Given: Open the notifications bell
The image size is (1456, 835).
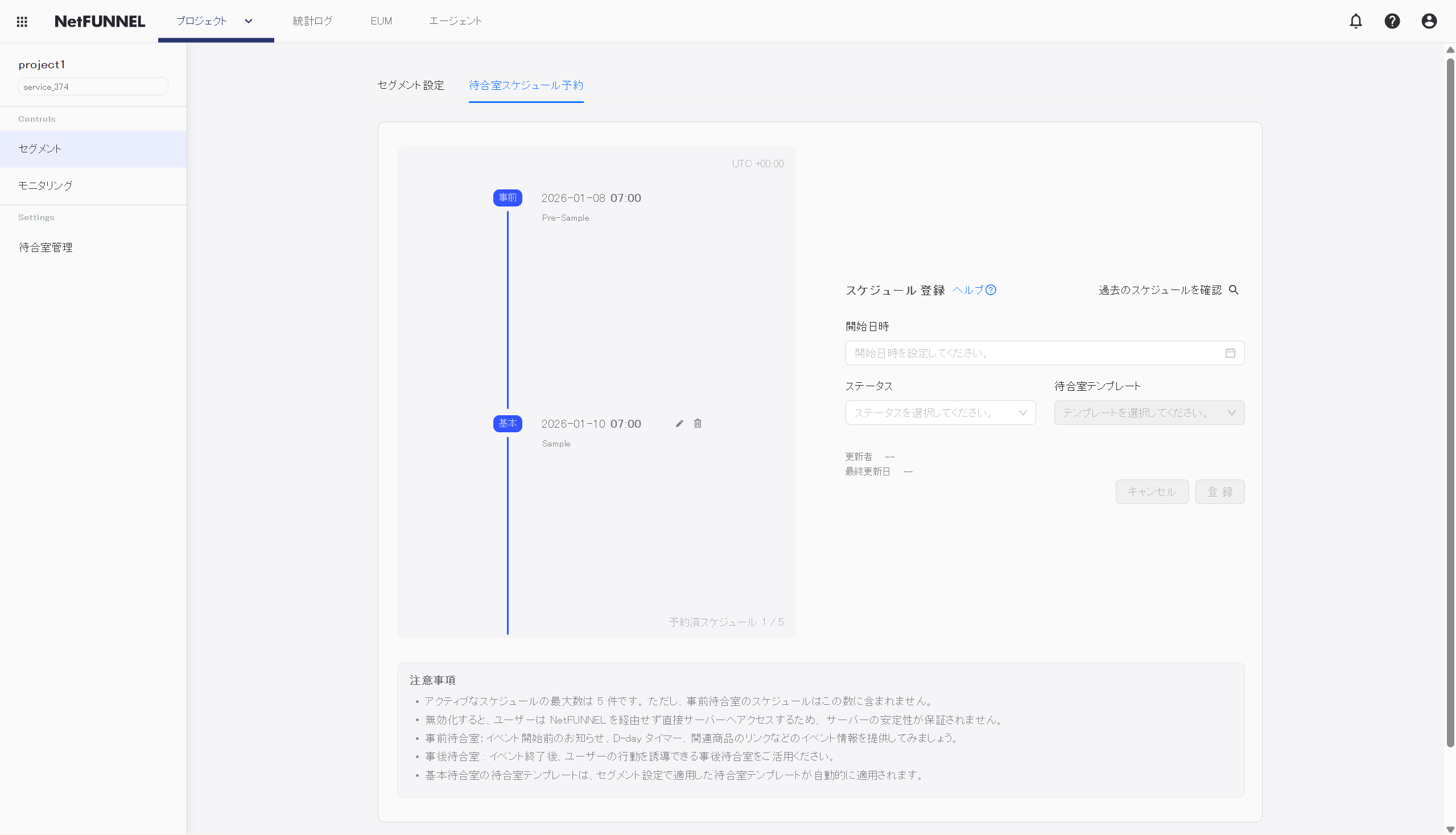Looking at the screenshot, I should [1356, 20].
